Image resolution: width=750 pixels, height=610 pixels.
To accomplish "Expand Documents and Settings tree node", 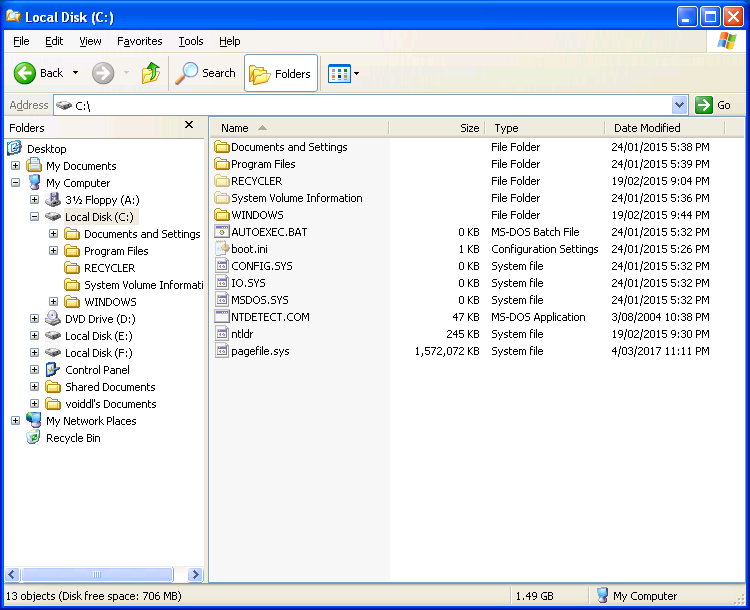I will pyautogui.click(x=54, y=234).
